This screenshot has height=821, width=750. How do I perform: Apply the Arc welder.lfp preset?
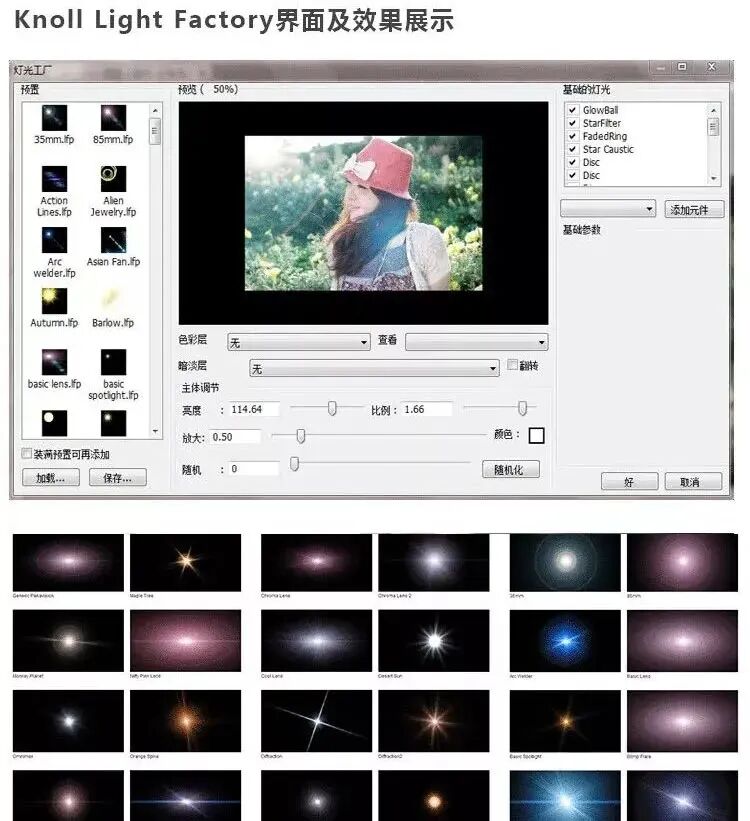[54, 240]
